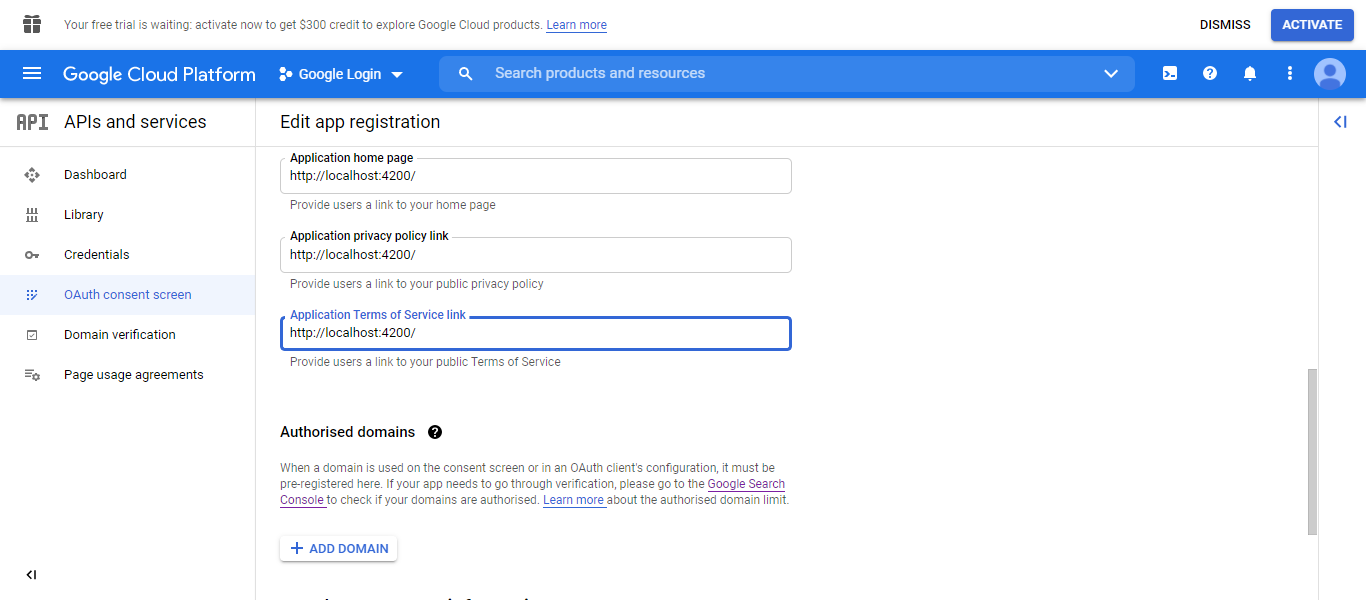The height and width of the screenshot is (600, 1366).
Task: Open the notifications bell
Action: 1249,73
